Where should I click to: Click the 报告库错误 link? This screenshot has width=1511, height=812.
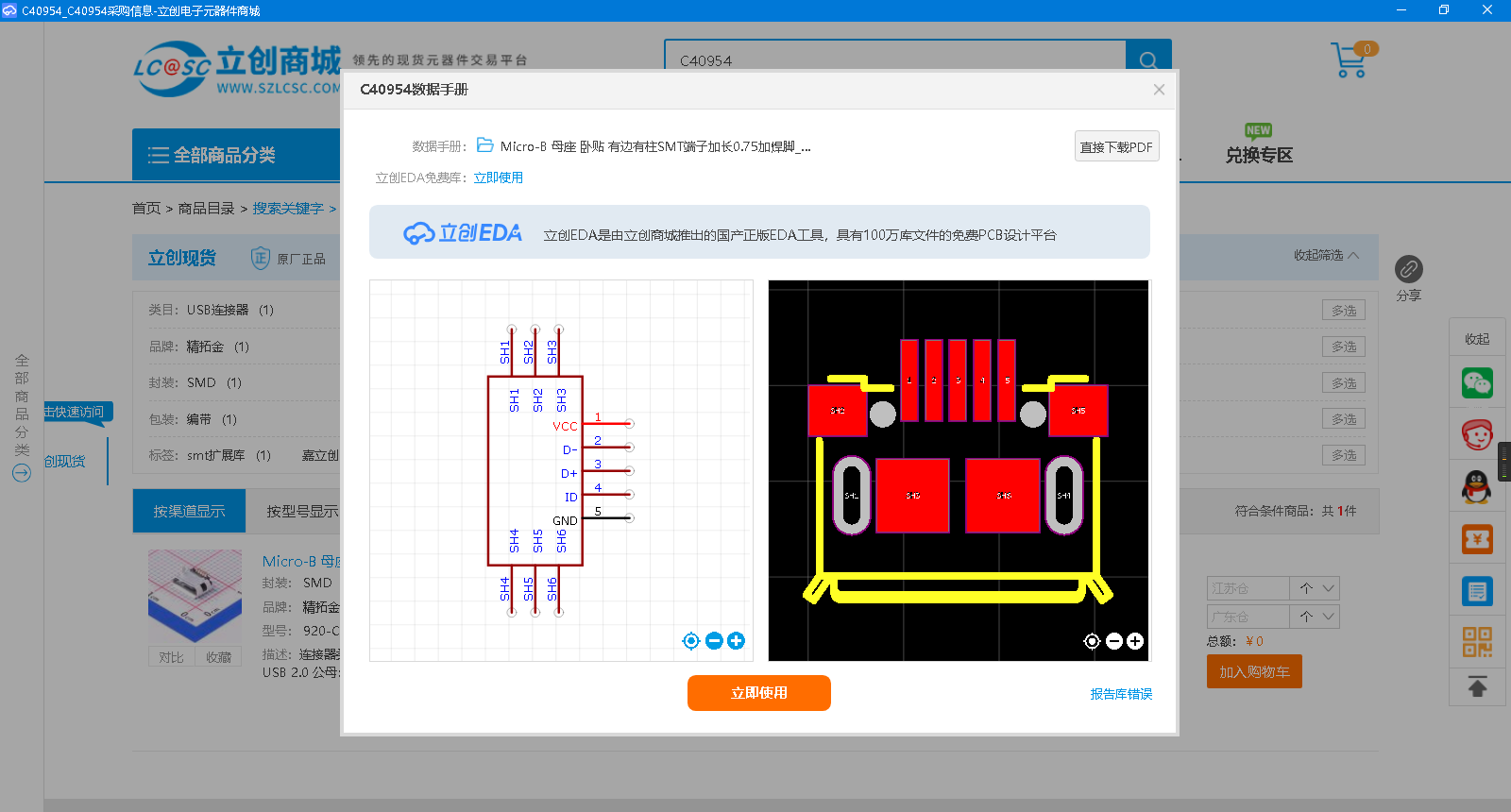coord(1121,694)
